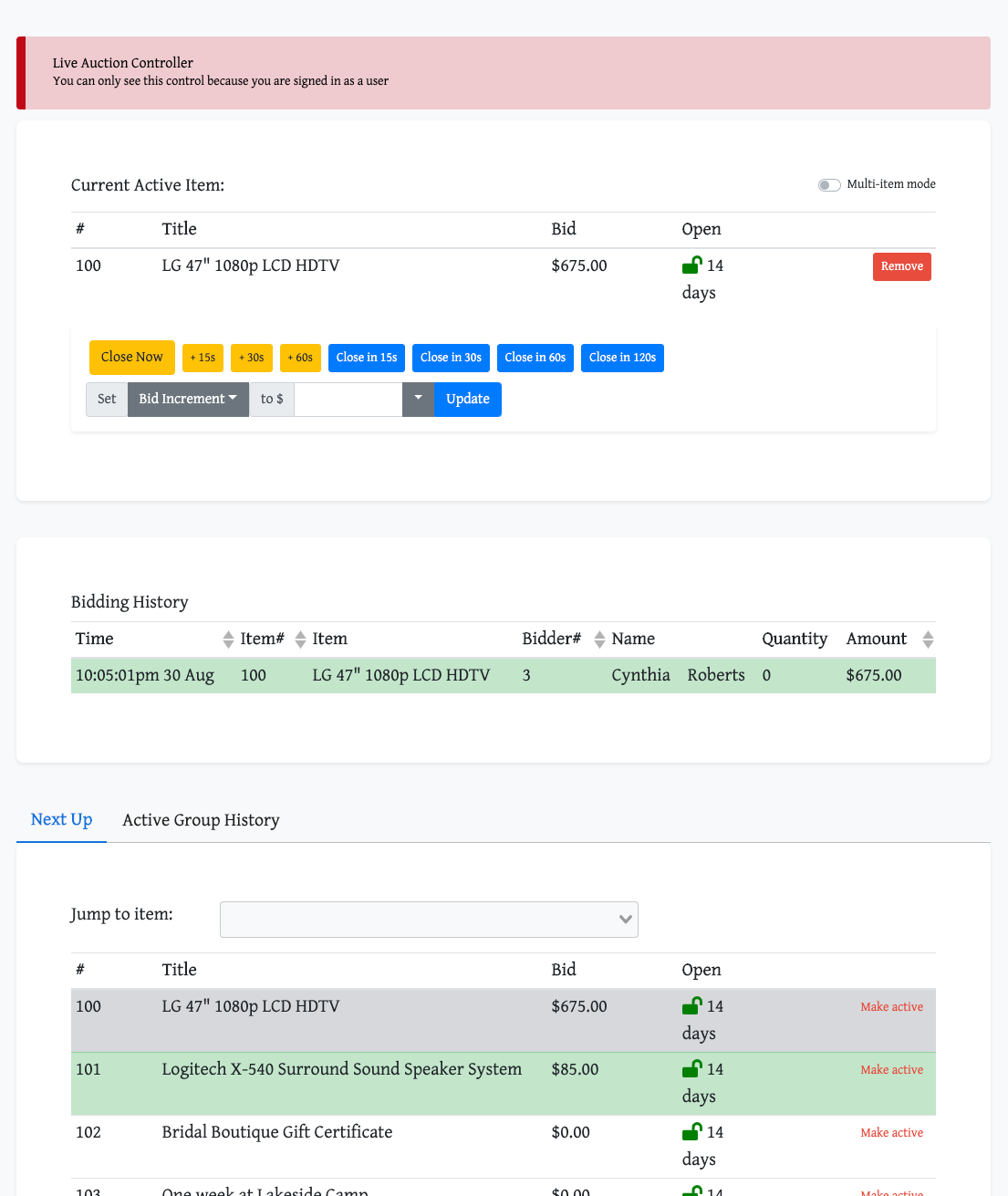Add 15 seconds with +15s button

pyautogui.click(x=203, y=358)
